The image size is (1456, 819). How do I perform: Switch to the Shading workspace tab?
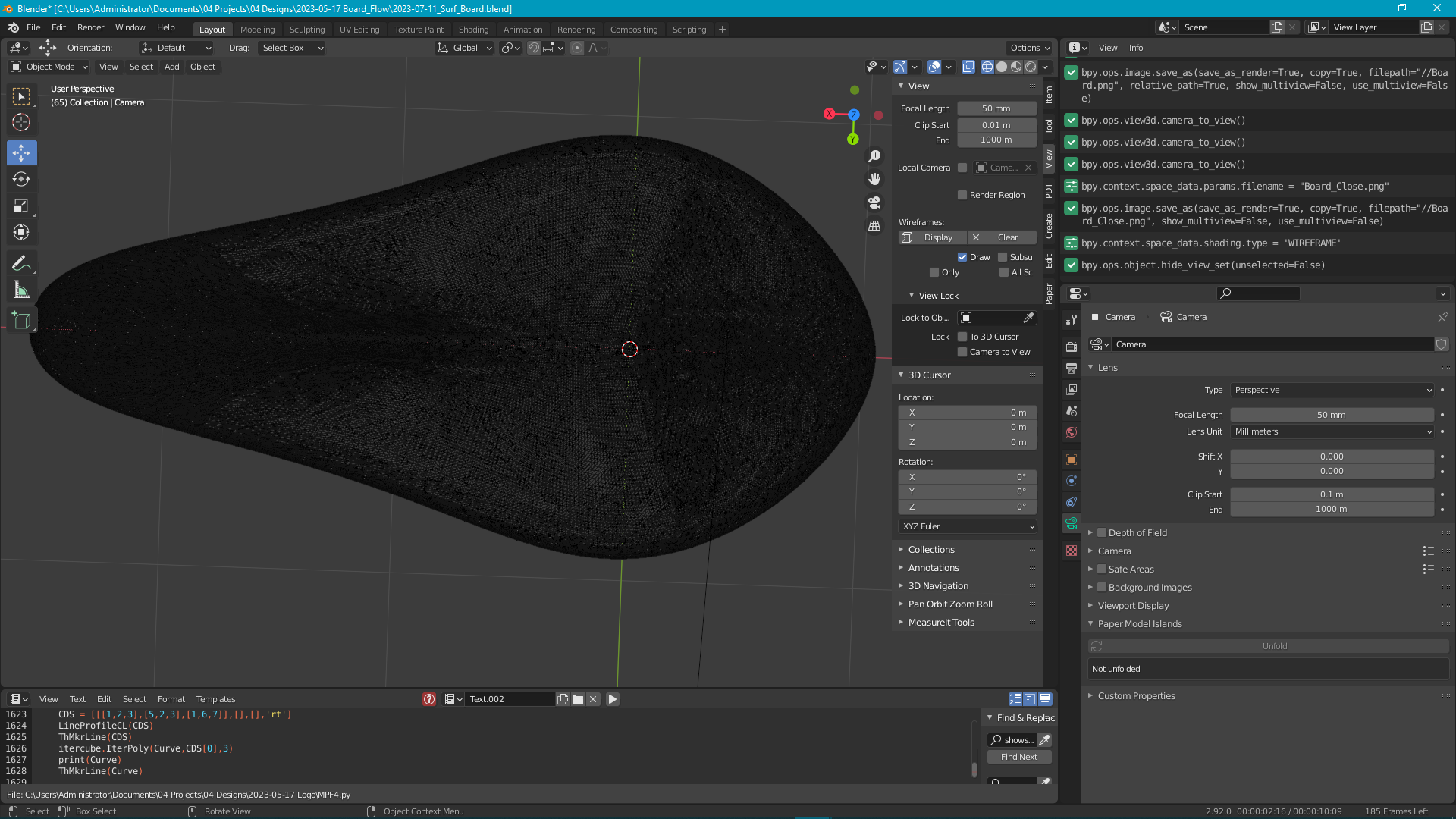(473, 30)
